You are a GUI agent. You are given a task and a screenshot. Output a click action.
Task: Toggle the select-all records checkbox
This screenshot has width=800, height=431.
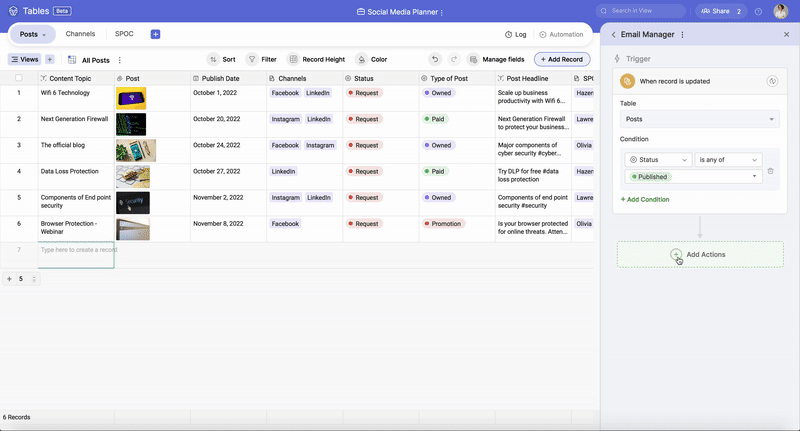pyautogui.click(x=19, y=78)
